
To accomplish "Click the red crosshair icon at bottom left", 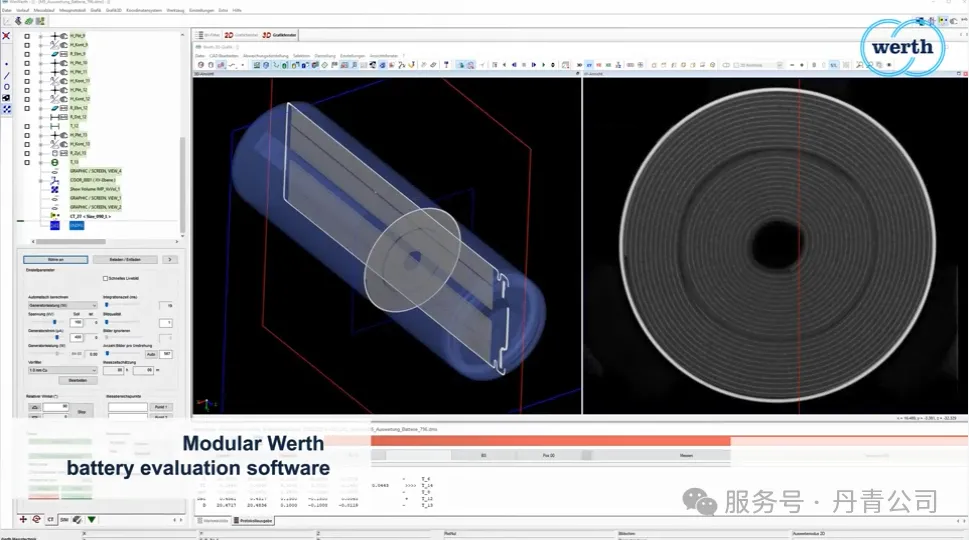I will [x=23, y=519].
